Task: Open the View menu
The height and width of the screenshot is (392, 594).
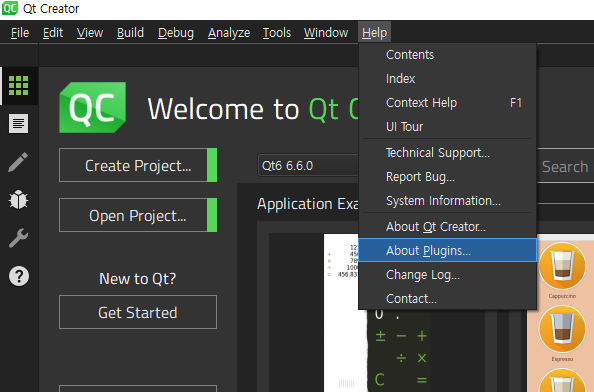Action: 90,33
